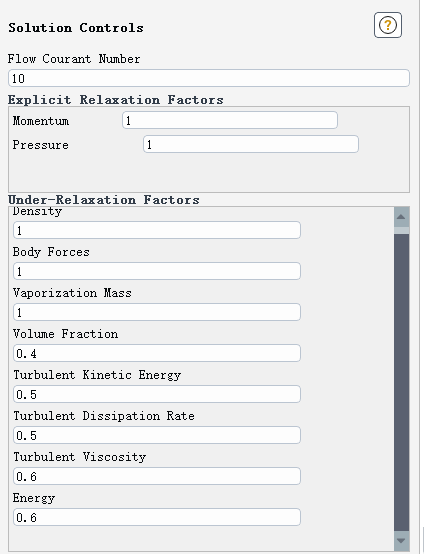Click the Solution Controls title
The image size is (424, 554).
click(x=76, y=28)
